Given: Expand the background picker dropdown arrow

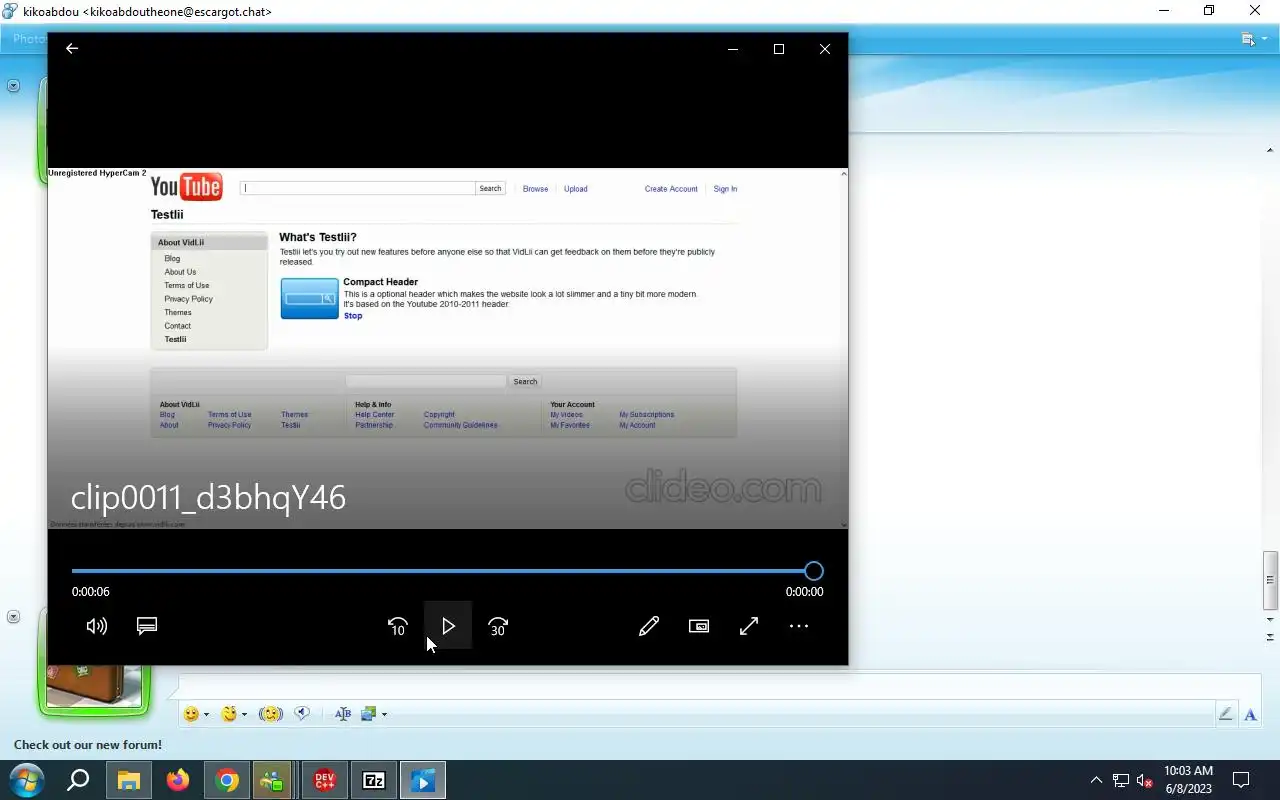Looking at the screenshot, I should point(384,715).
